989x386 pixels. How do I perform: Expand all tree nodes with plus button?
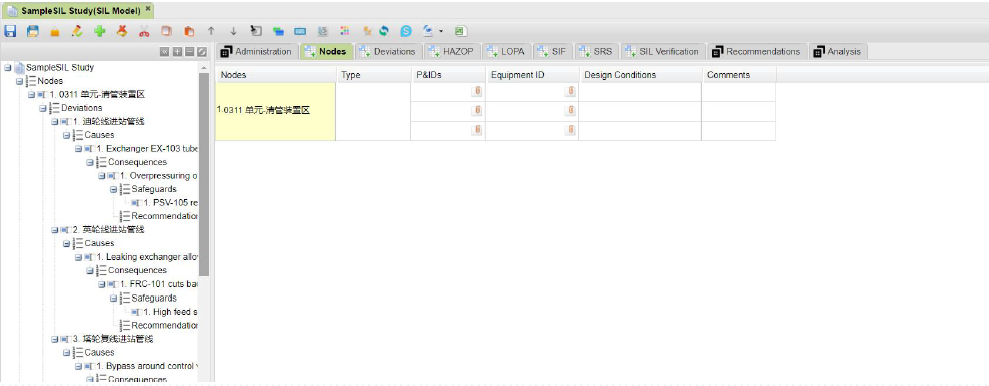coord(177,52)
